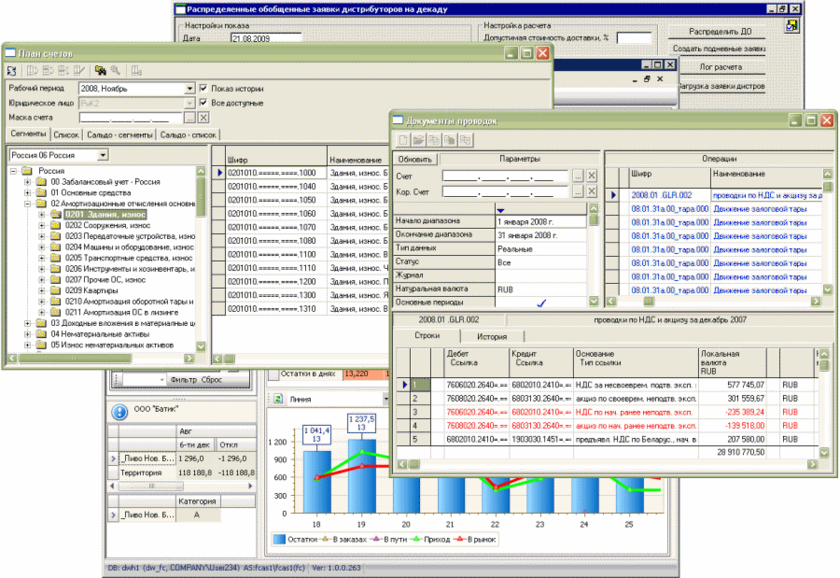Clear the Счет field with X button
840x578 pixels.
(x=591, y=176)
